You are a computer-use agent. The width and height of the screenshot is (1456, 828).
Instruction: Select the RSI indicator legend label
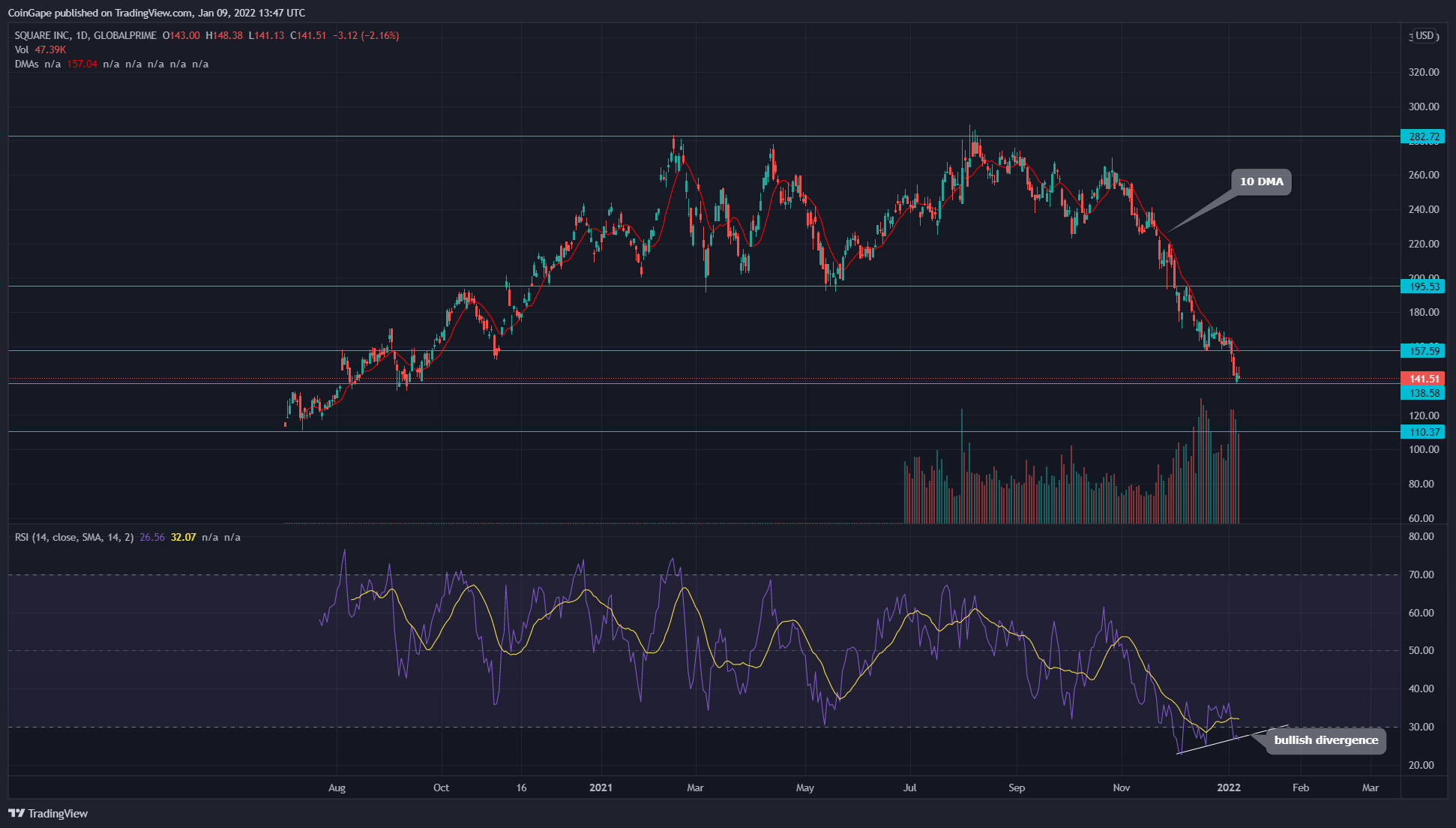(73, 537)
